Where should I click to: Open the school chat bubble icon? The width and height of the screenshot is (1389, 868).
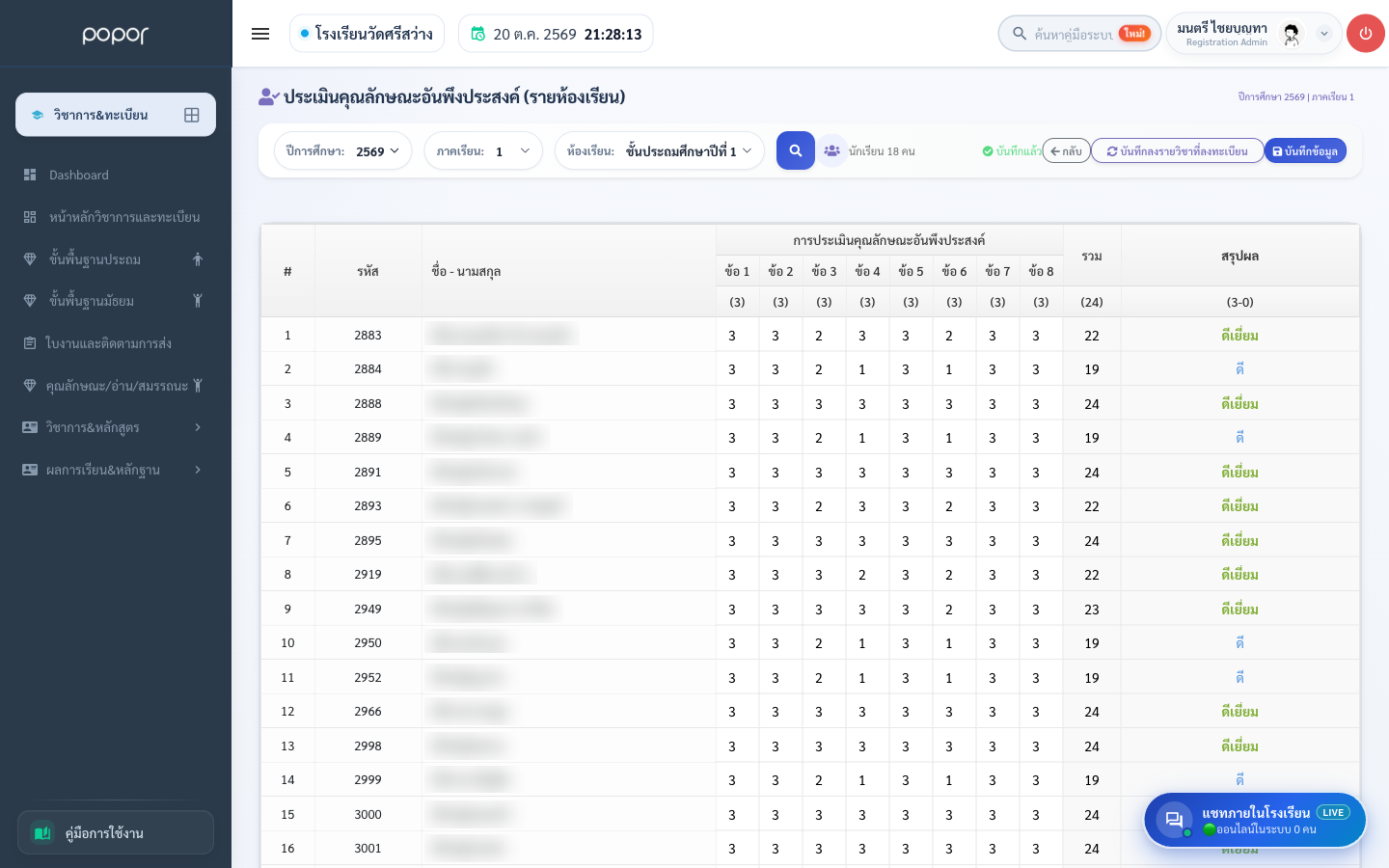(1174, 821)
